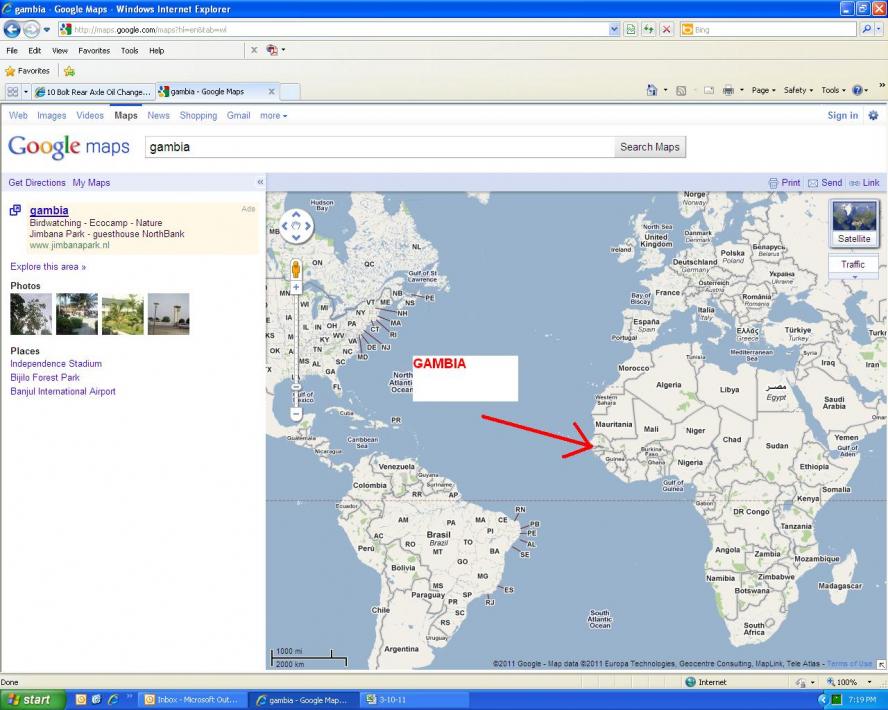Open the Bing search options dropdown arrow

pyautogui.click(x=879, y=29)
